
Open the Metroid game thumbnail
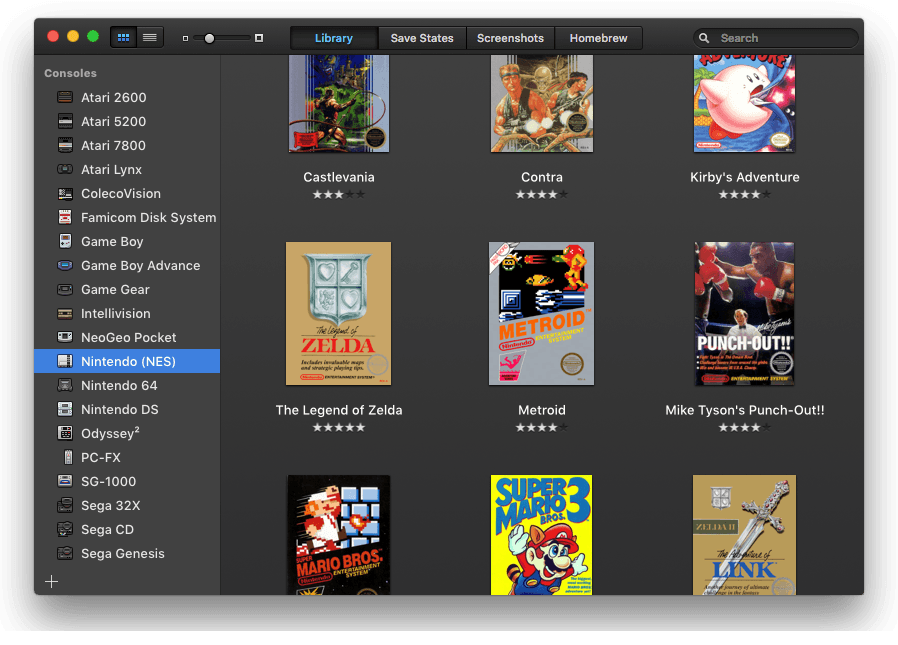point(541,313)
